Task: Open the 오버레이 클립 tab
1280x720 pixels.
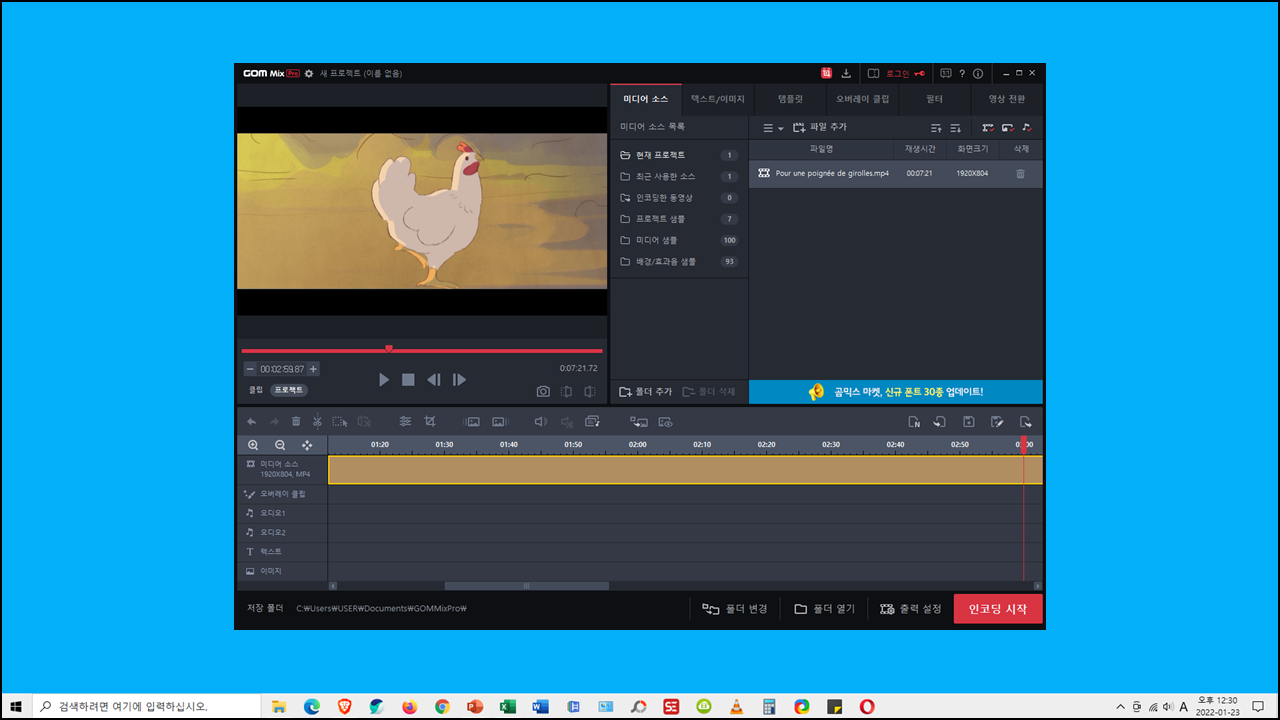Action: pyautogui.click(x=863, y=99)
